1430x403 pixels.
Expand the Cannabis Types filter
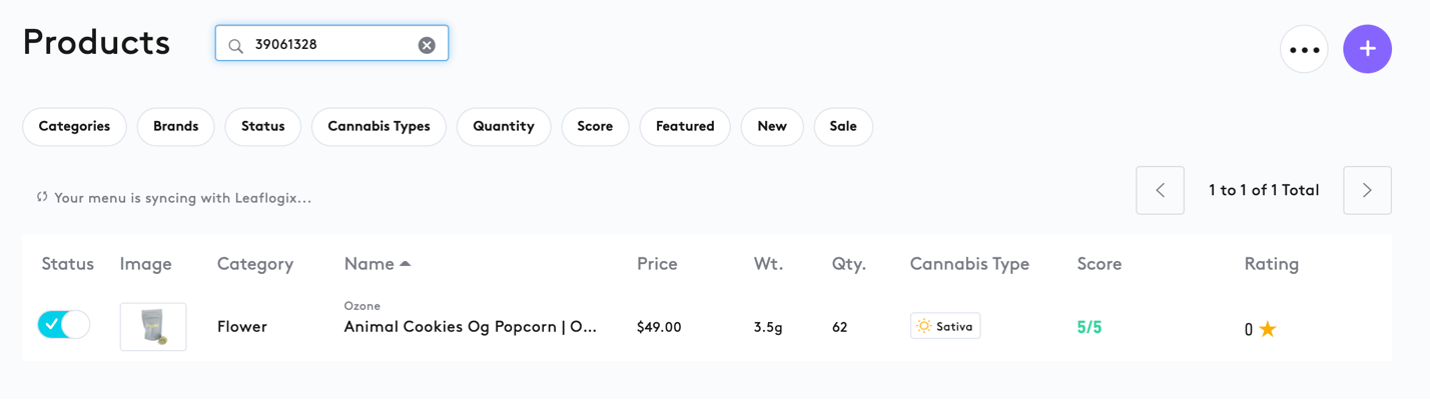coord(379,127)
